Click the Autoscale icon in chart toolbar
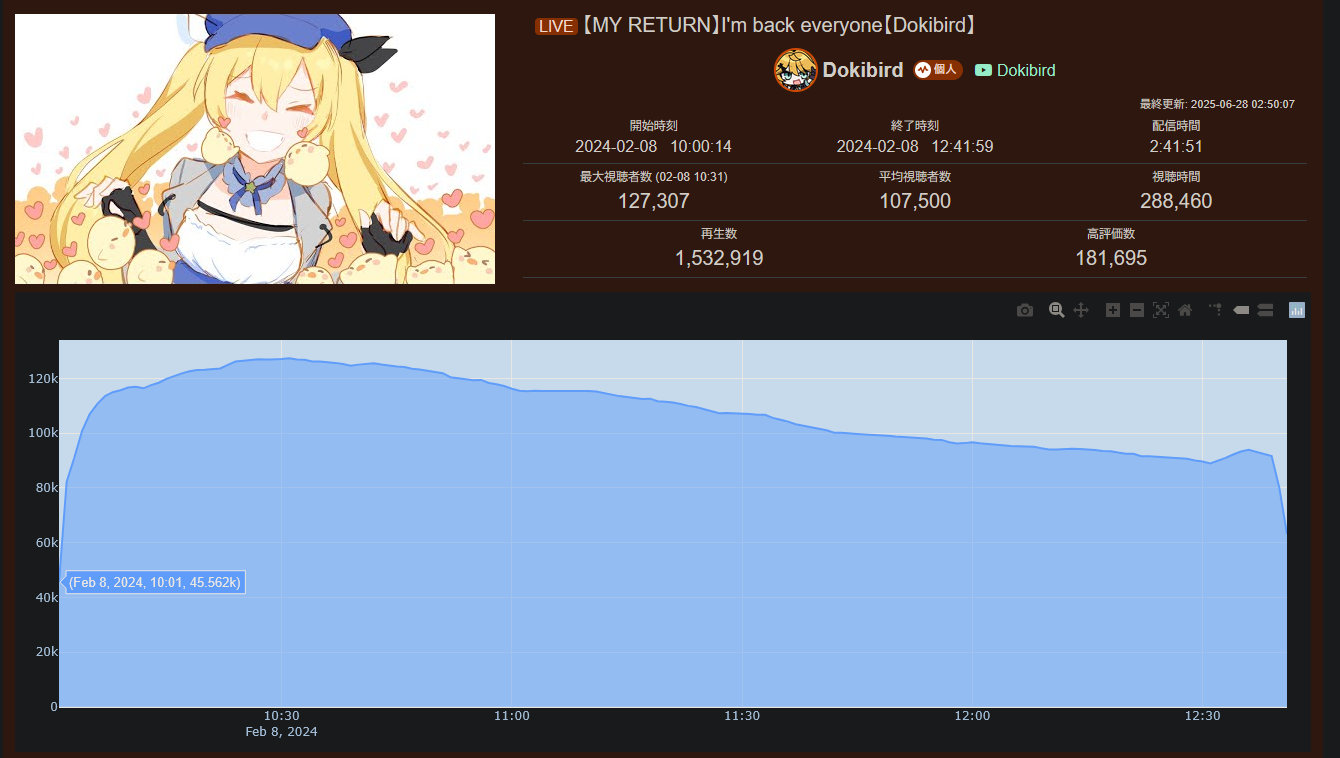The width and height of the screenshot is (1340, 758). pyautogui.click(x=1161, y=310)
